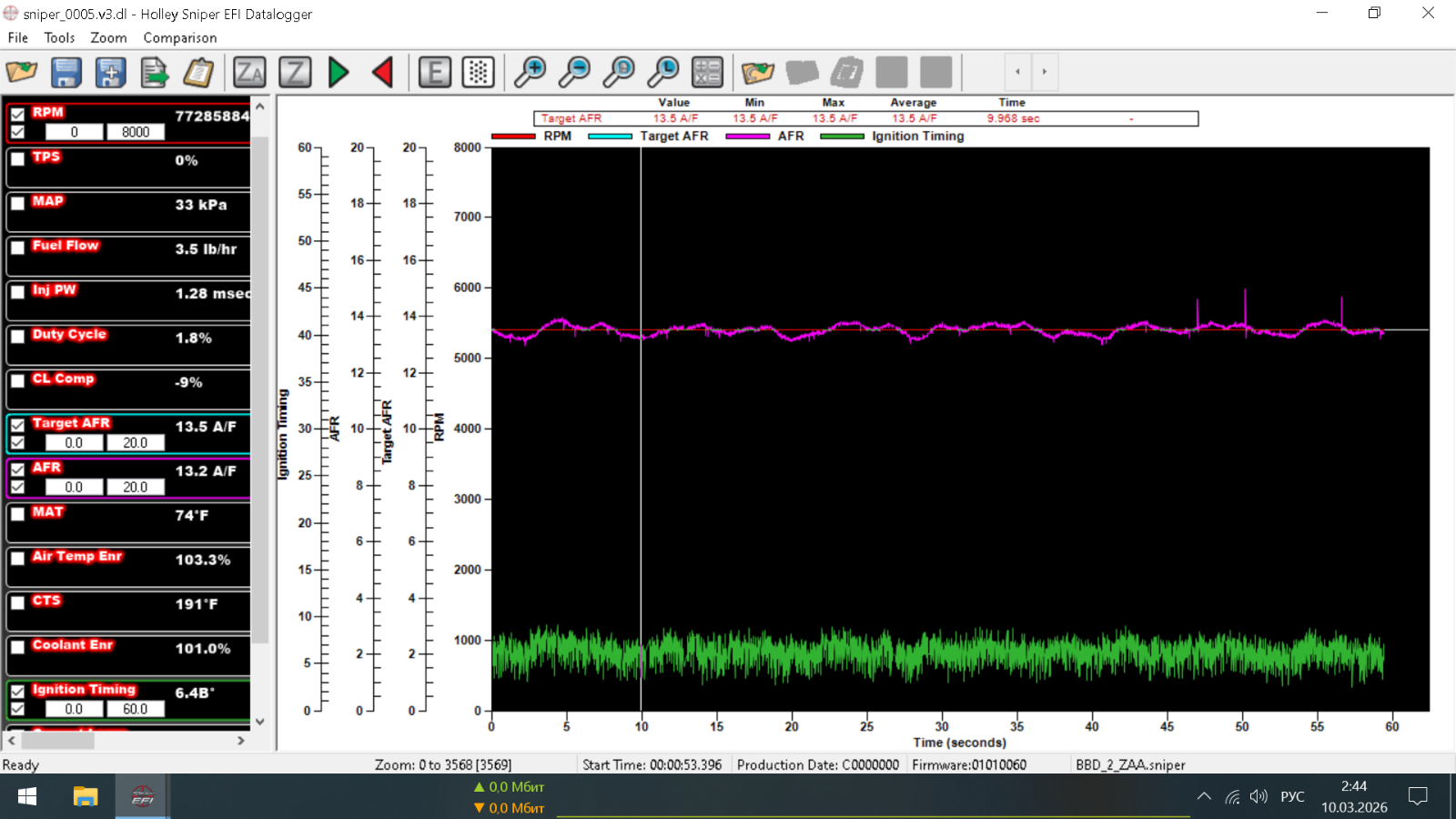Click the zoom out magnifier icon

point(574,72)
